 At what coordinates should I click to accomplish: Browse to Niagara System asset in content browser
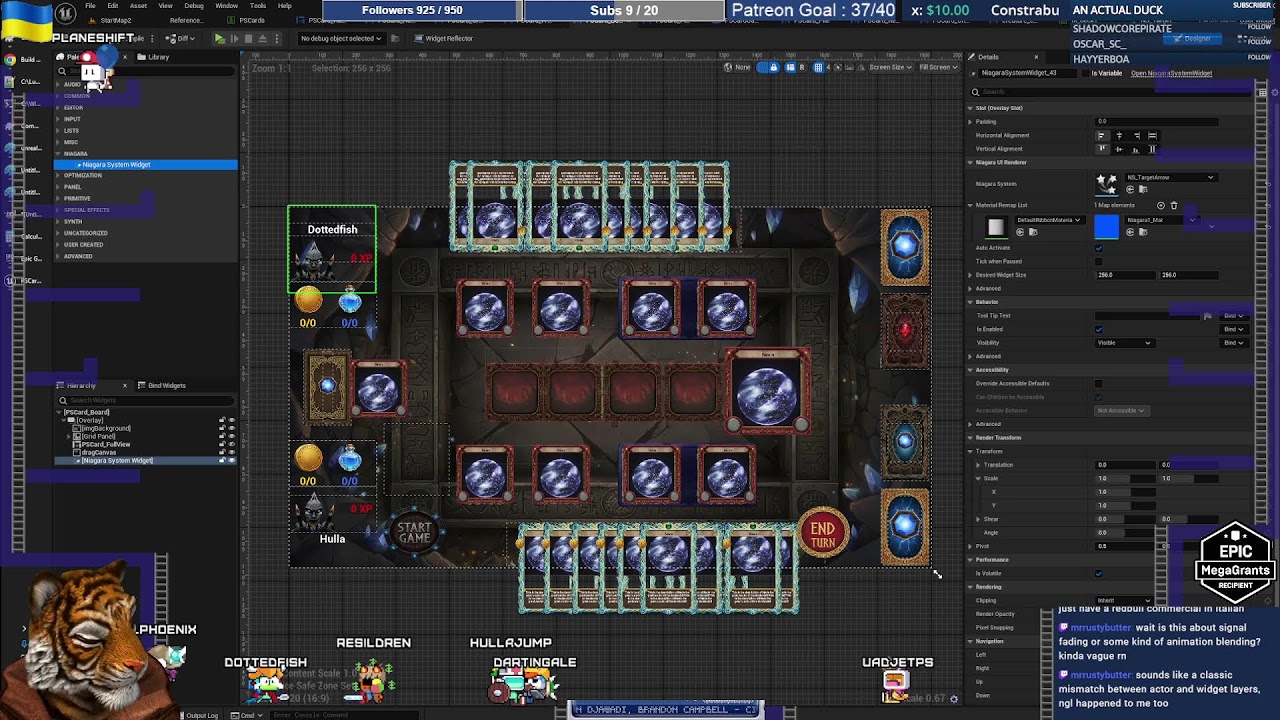pos(1142,189)
